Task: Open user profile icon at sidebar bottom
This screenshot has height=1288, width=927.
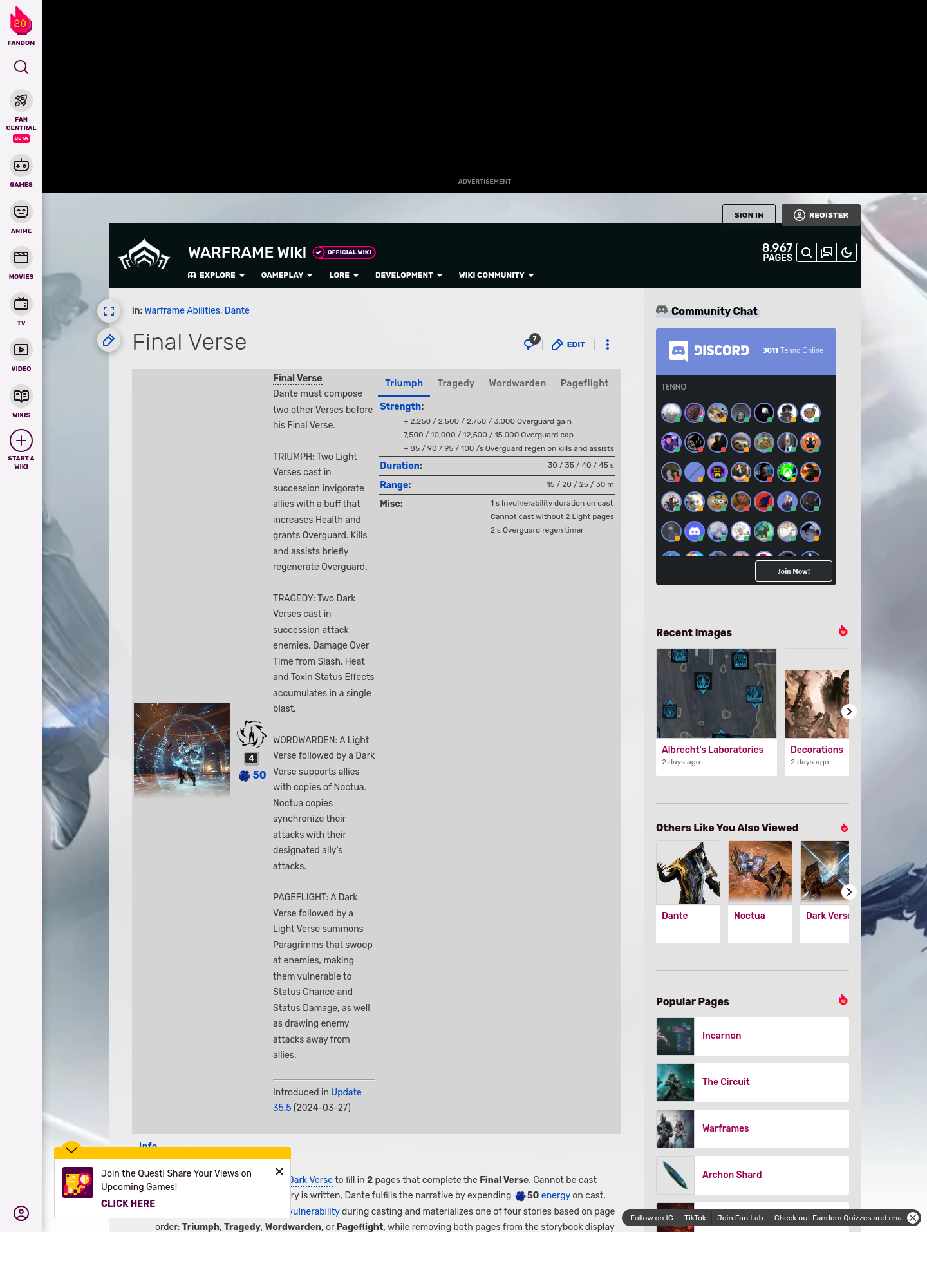Action: (21, 1213)
